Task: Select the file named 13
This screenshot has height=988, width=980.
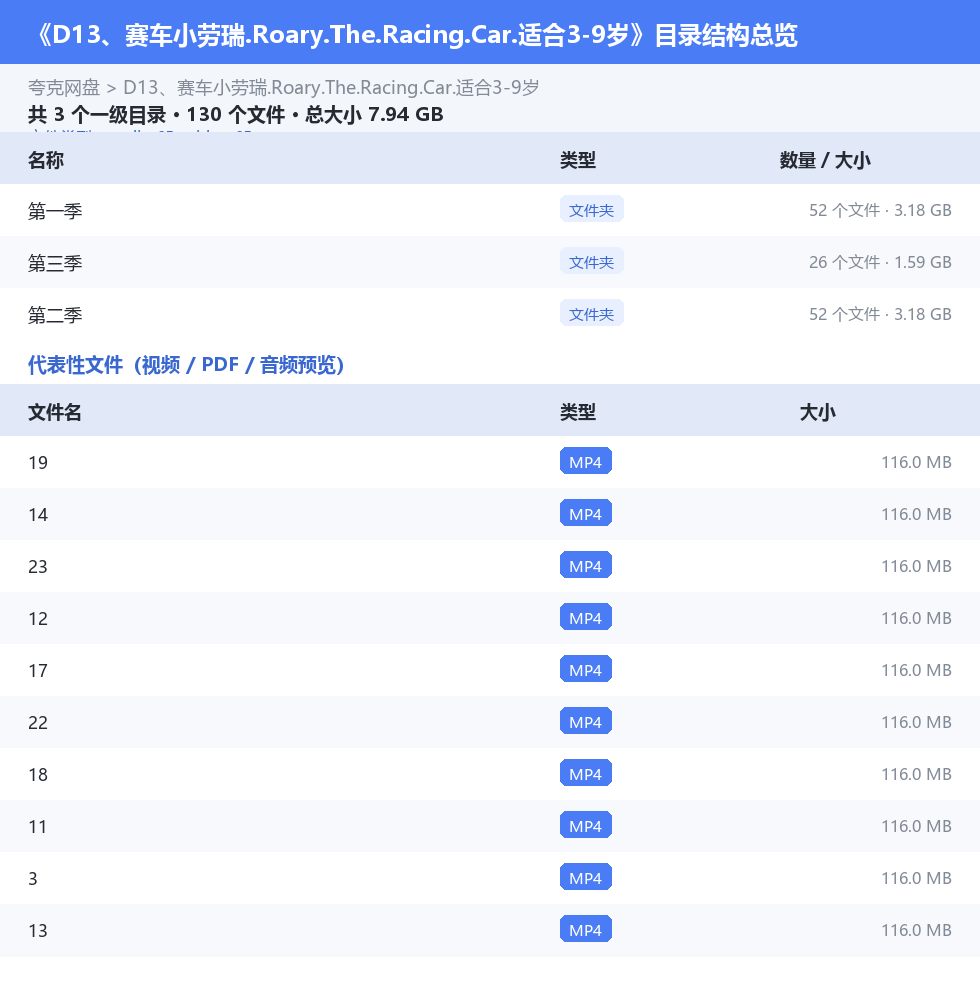Action: pos(38,931)
